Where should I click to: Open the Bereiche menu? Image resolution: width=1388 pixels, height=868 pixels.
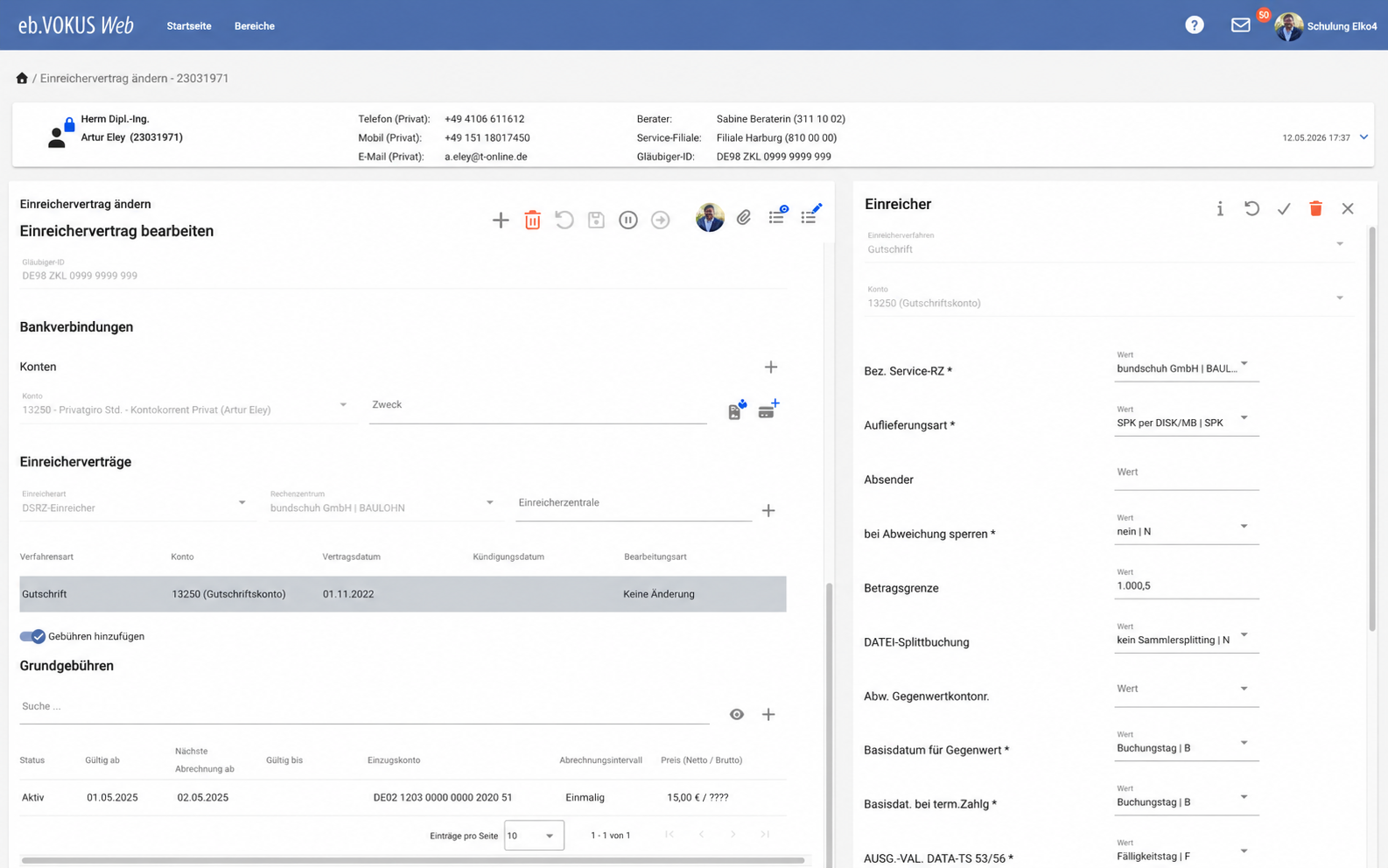[255, 26]
